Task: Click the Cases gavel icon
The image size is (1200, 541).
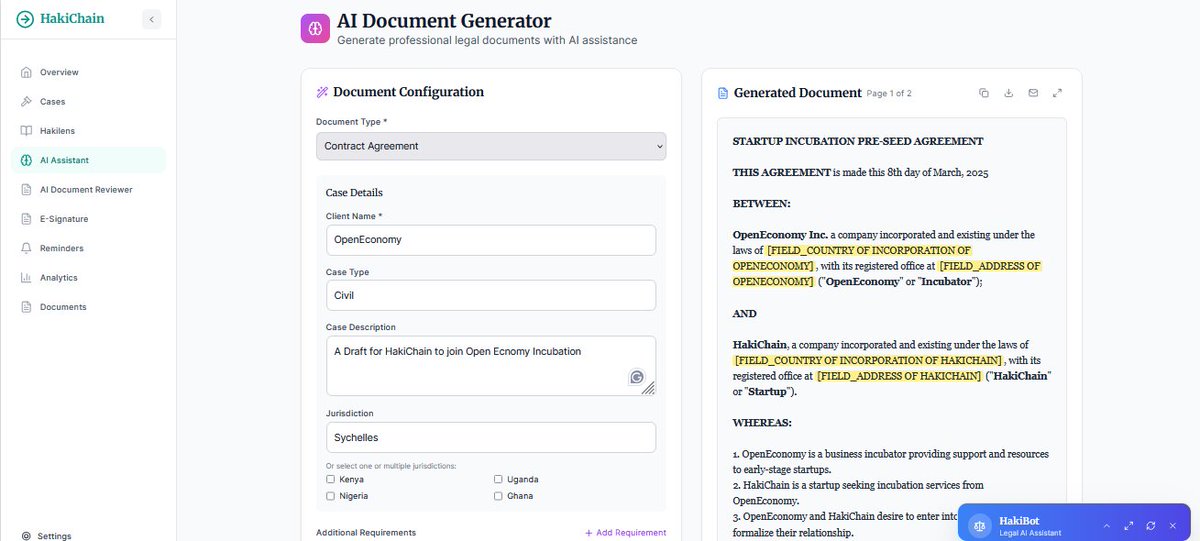Action: [26, 102]
